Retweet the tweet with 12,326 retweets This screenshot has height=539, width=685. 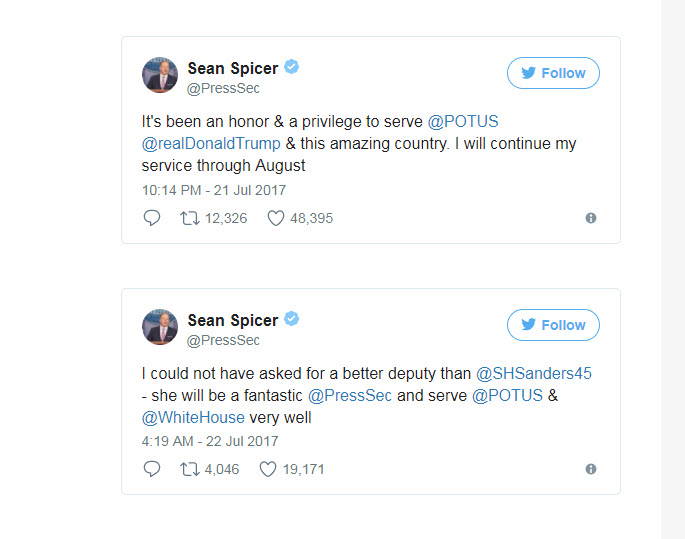(189, 218)
